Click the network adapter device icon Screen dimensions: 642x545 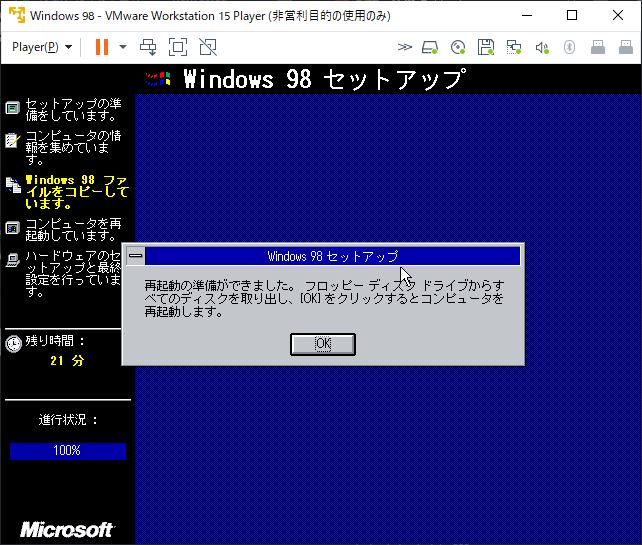point(514,47)
